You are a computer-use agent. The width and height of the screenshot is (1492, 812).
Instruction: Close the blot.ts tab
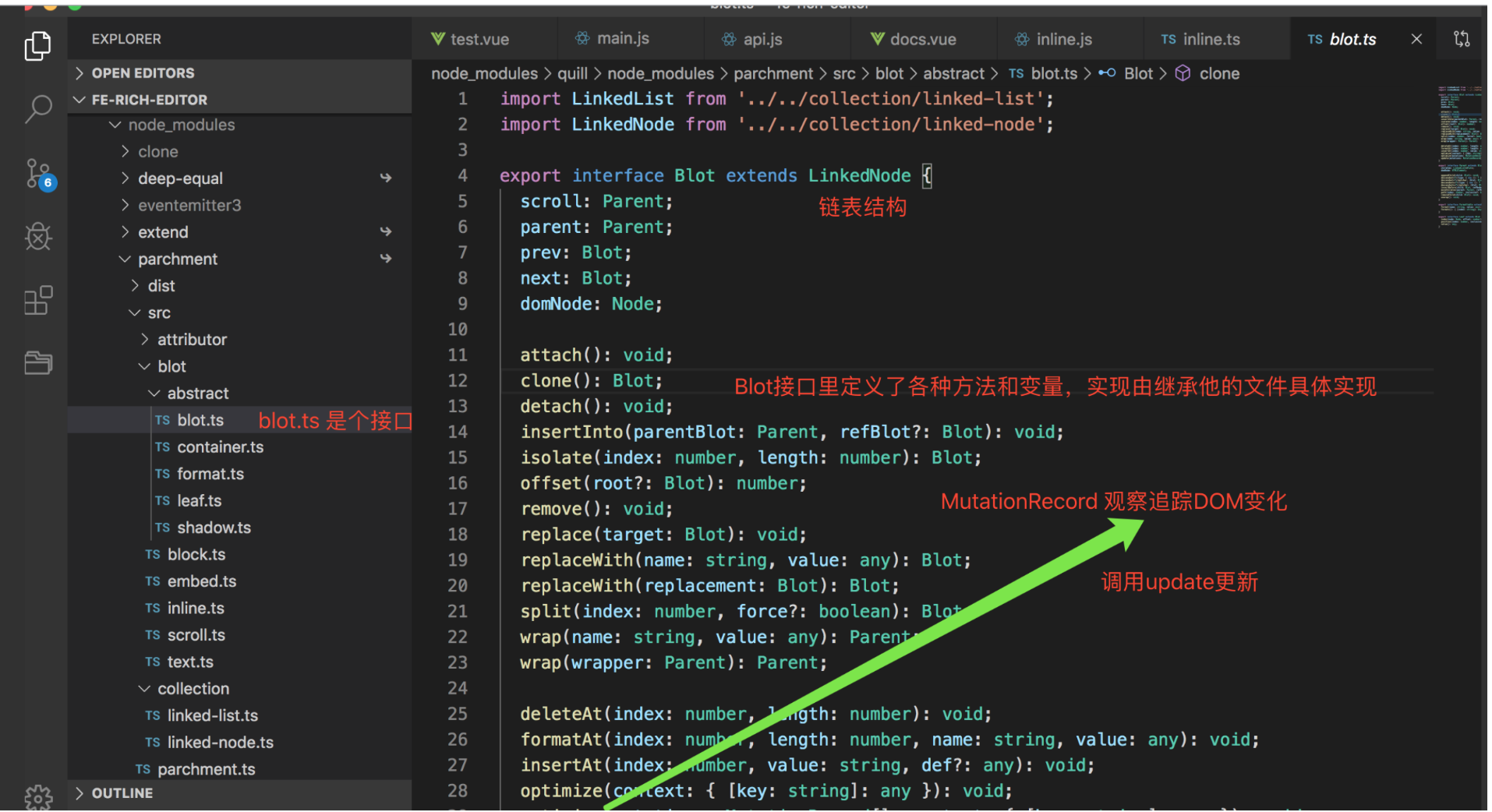[1416, 39]
